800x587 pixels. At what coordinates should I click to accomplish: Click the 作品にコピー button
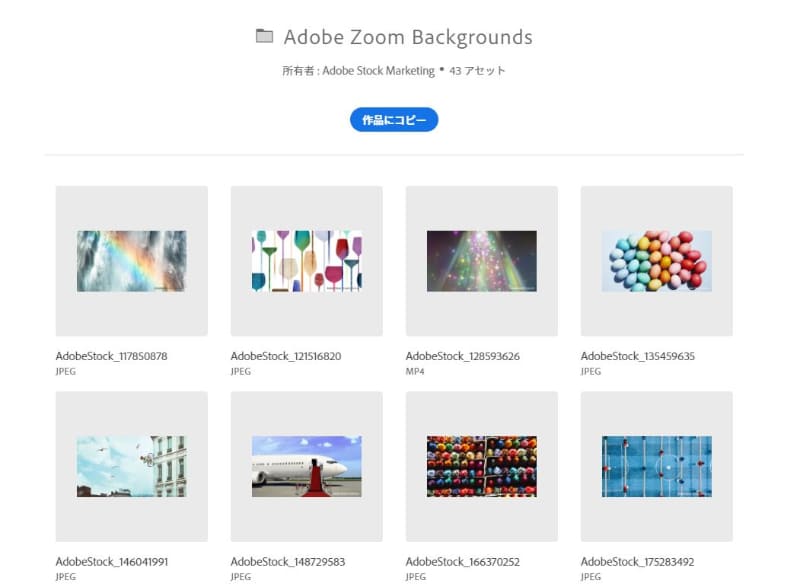394,120
